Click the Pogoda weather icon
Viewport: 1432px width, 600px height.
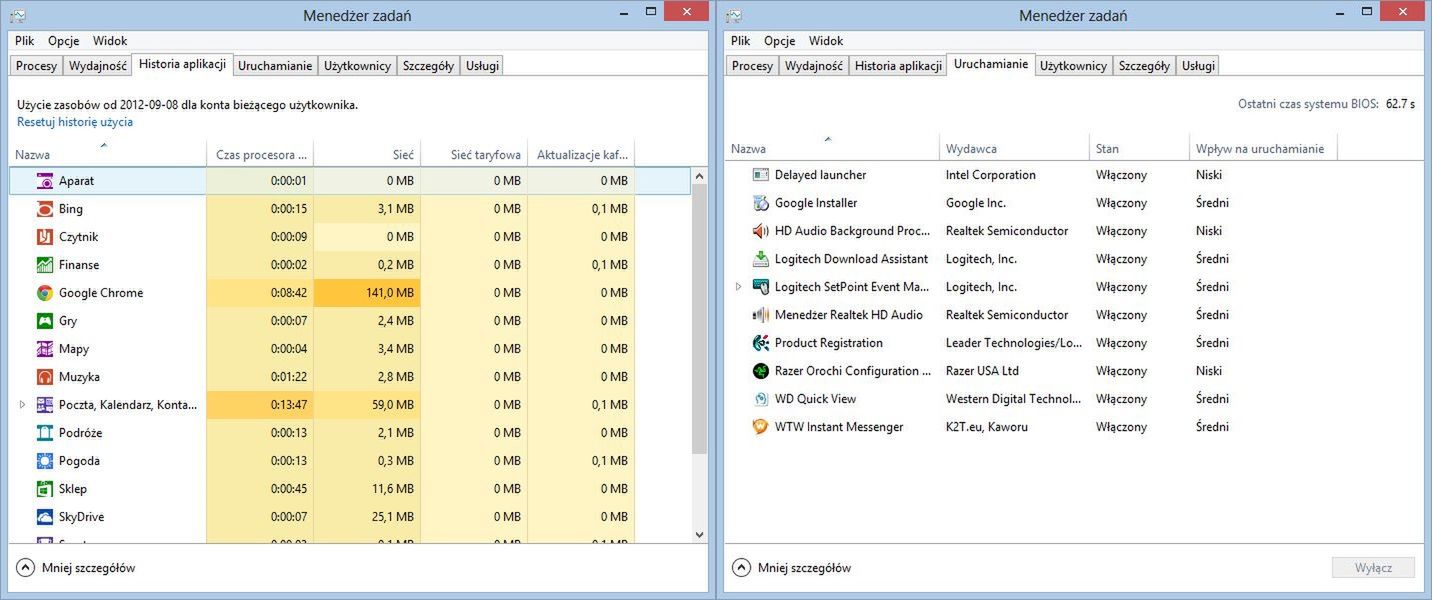pyautogui.click(x=44, y=461)
